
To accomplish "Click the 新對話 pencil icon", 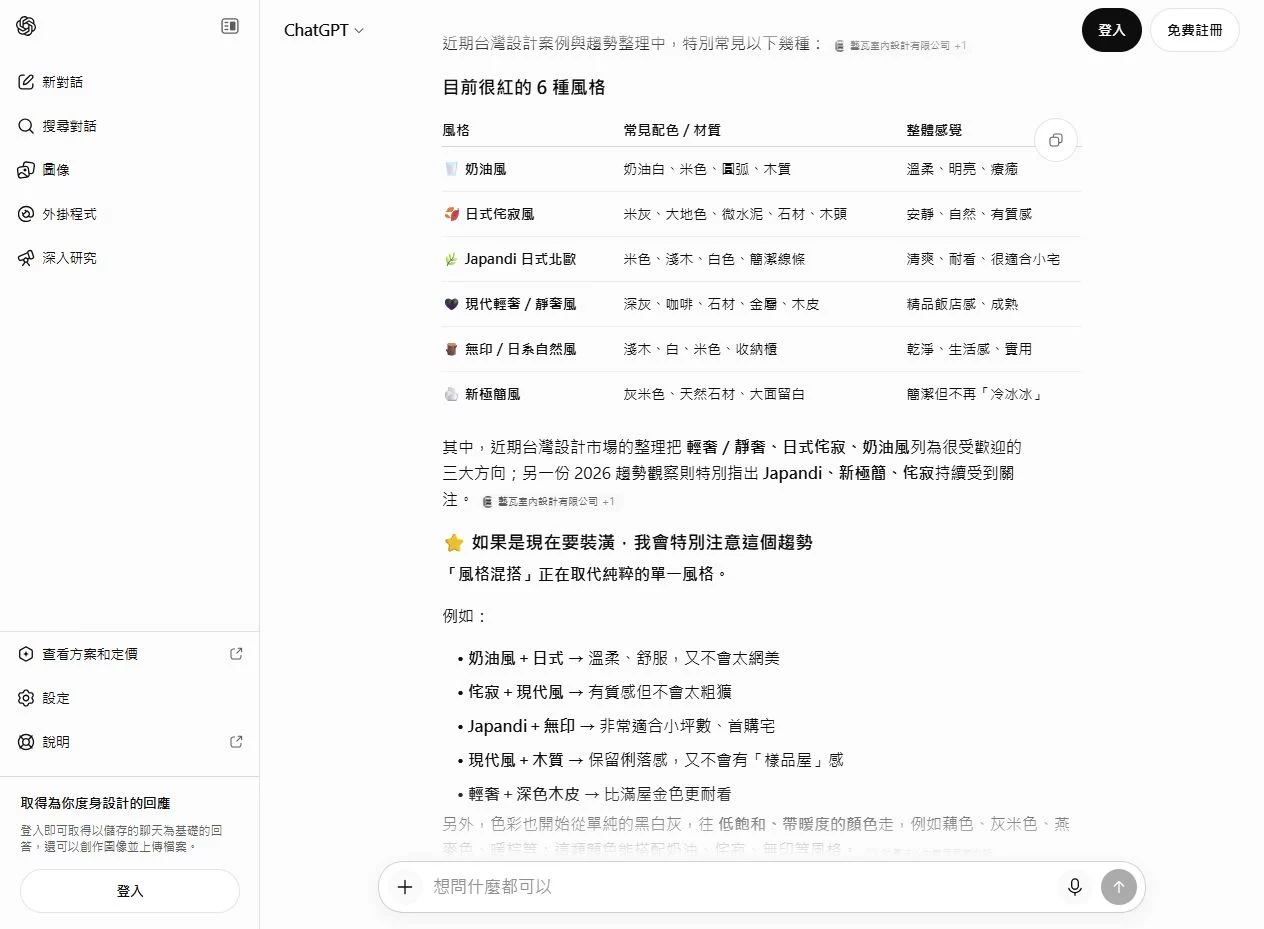I will point(26,82).
